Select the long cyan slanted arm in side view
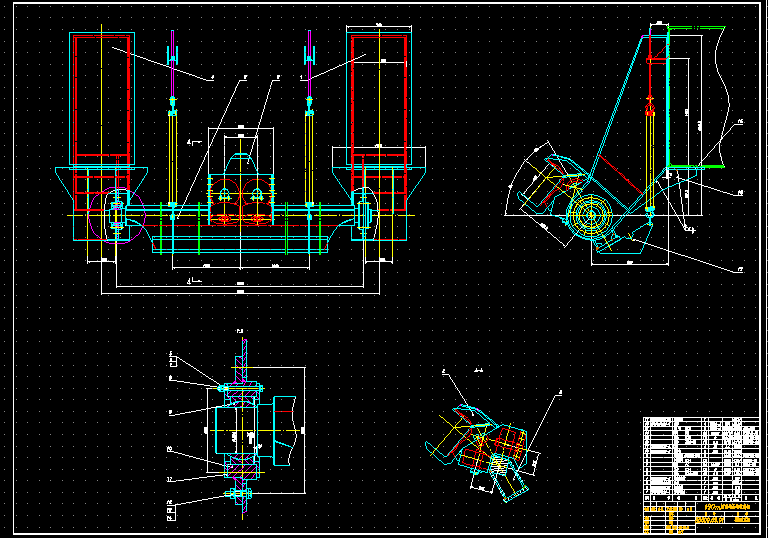Image resolution: width=768 pixels, height=538 pixels. [x=617, y=110]
